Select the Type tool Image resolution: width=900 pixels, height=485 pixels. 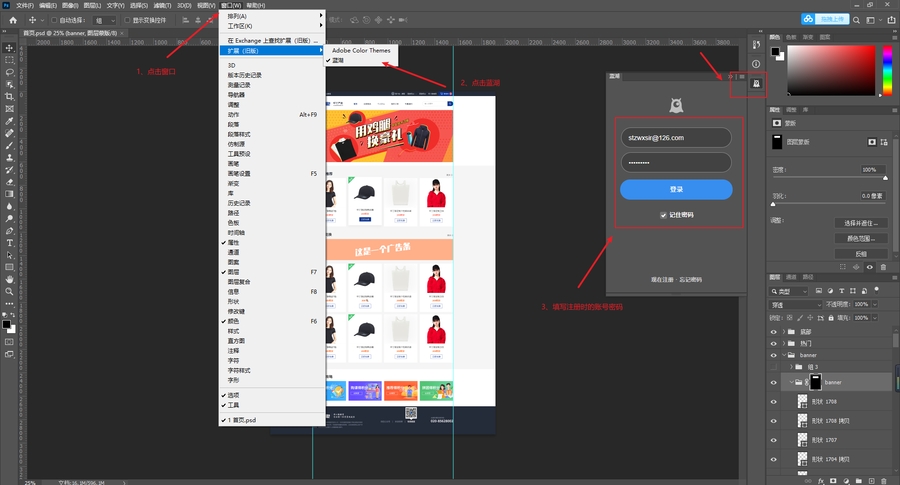pyautogui.click(x=9, y=242)
